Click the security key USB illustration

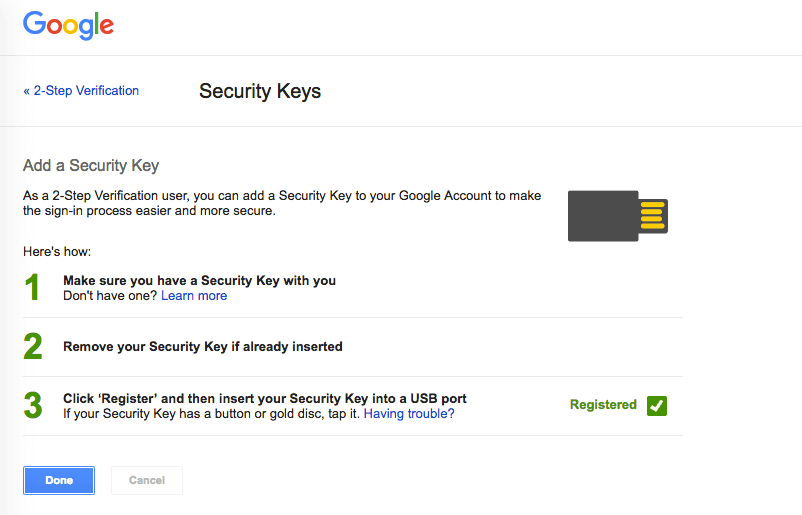[x=617, y=215]
